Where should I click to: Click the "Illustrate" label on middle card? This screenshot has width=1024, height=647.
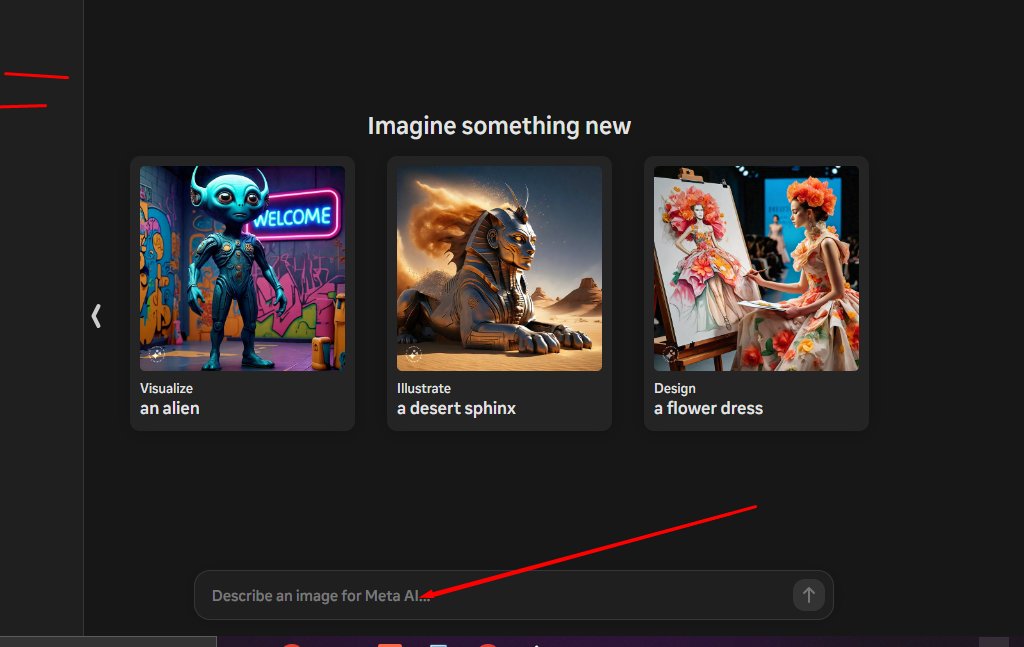tap(424, 388)
